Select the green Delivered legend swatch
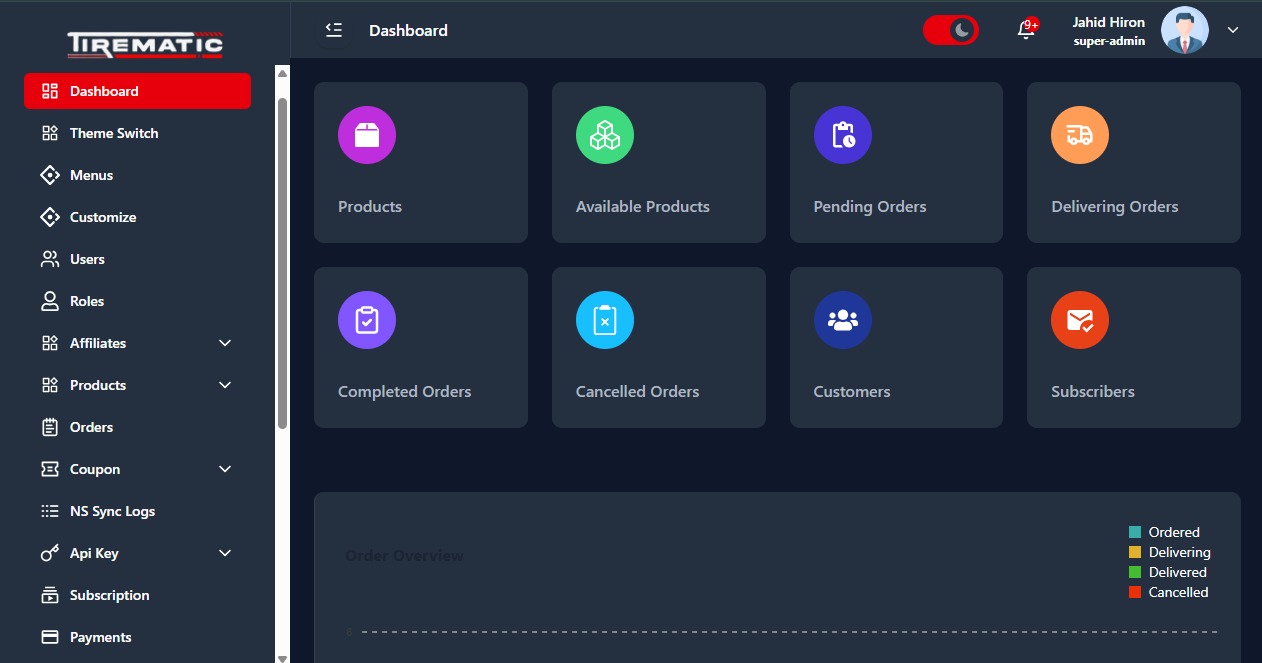Image resolution: width=1262 pixels, height=663 pixels. tap(1134, 571)
